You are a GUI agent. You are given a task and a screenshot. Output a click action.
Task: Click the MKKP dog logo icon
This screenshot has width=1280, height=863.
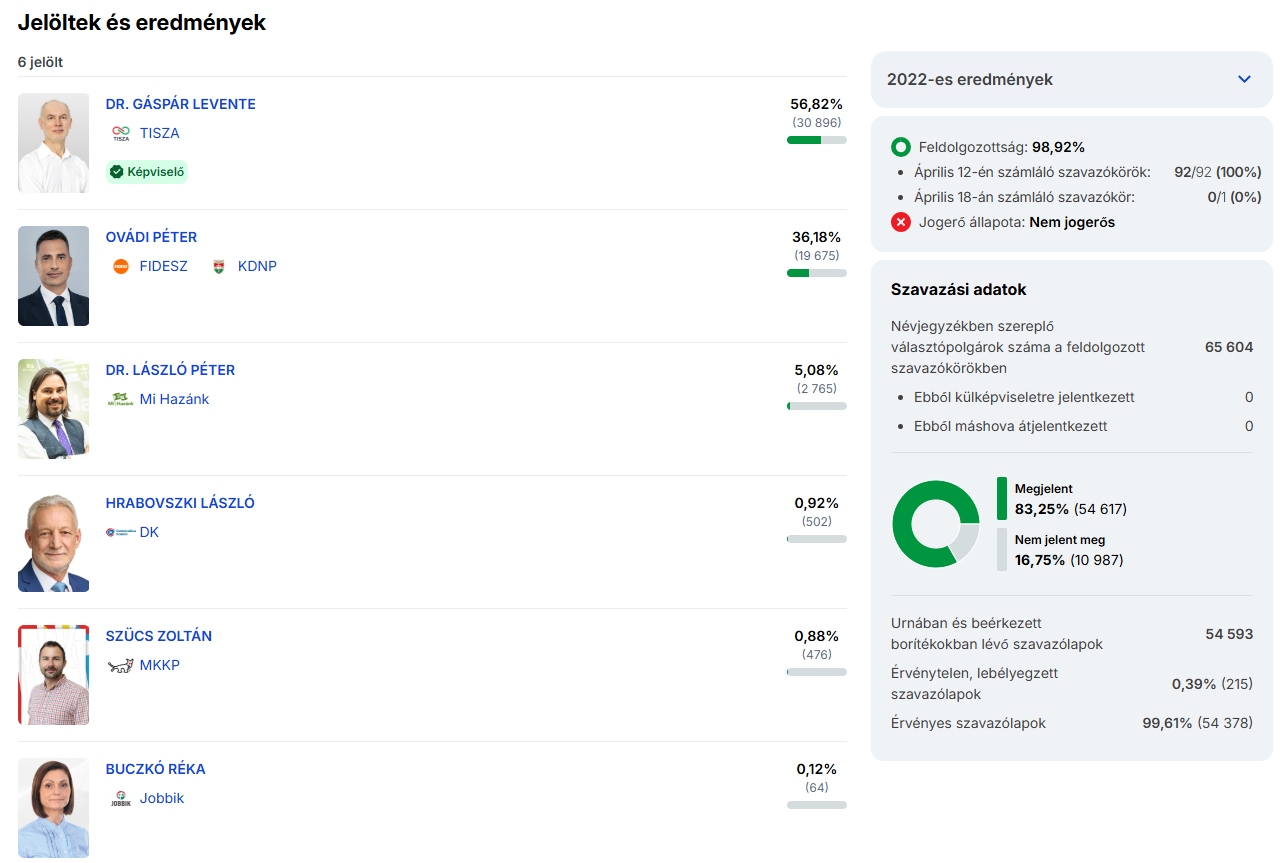tap(121, 665)
